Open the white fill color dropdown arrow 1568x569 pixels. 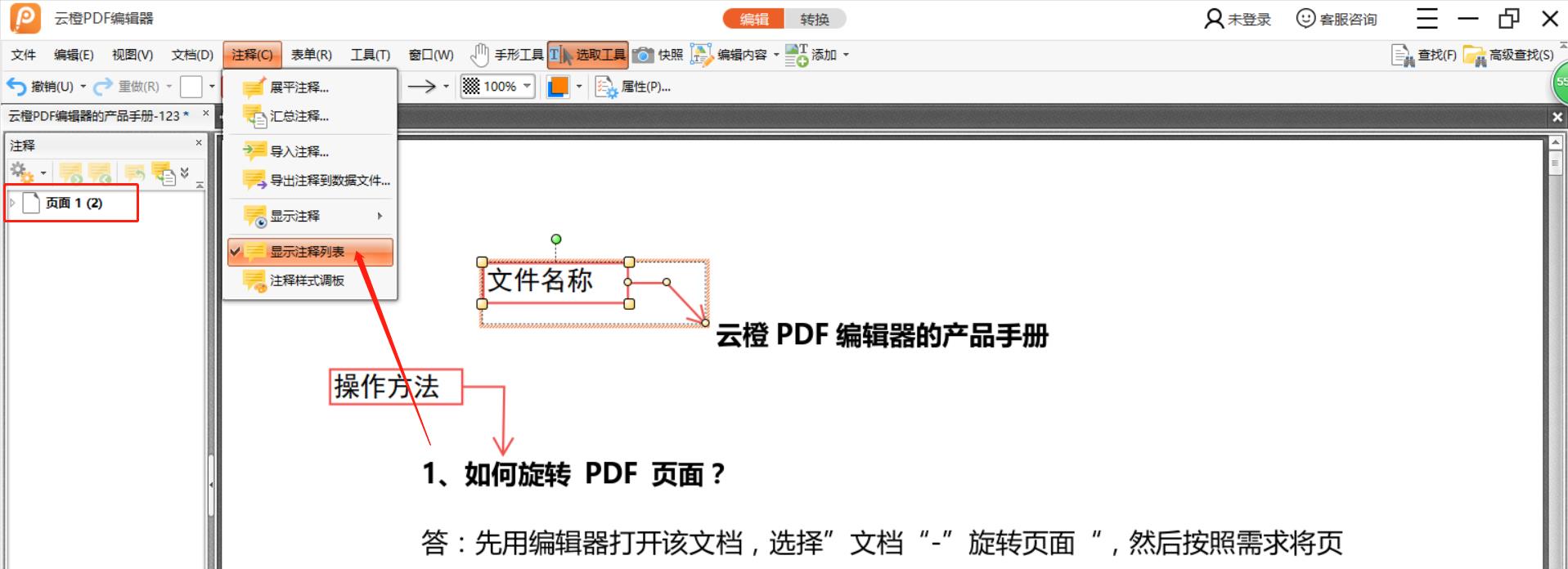click(x=212, y=86)
